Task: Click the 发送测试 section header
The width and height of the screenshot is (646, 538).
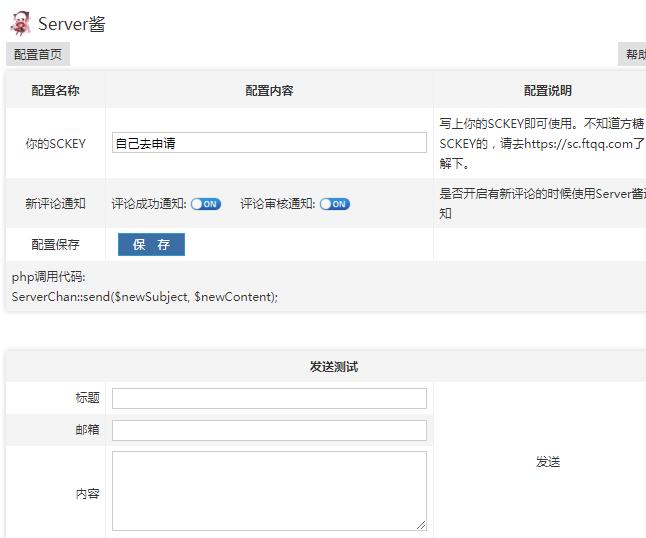Action: point(334,366)
